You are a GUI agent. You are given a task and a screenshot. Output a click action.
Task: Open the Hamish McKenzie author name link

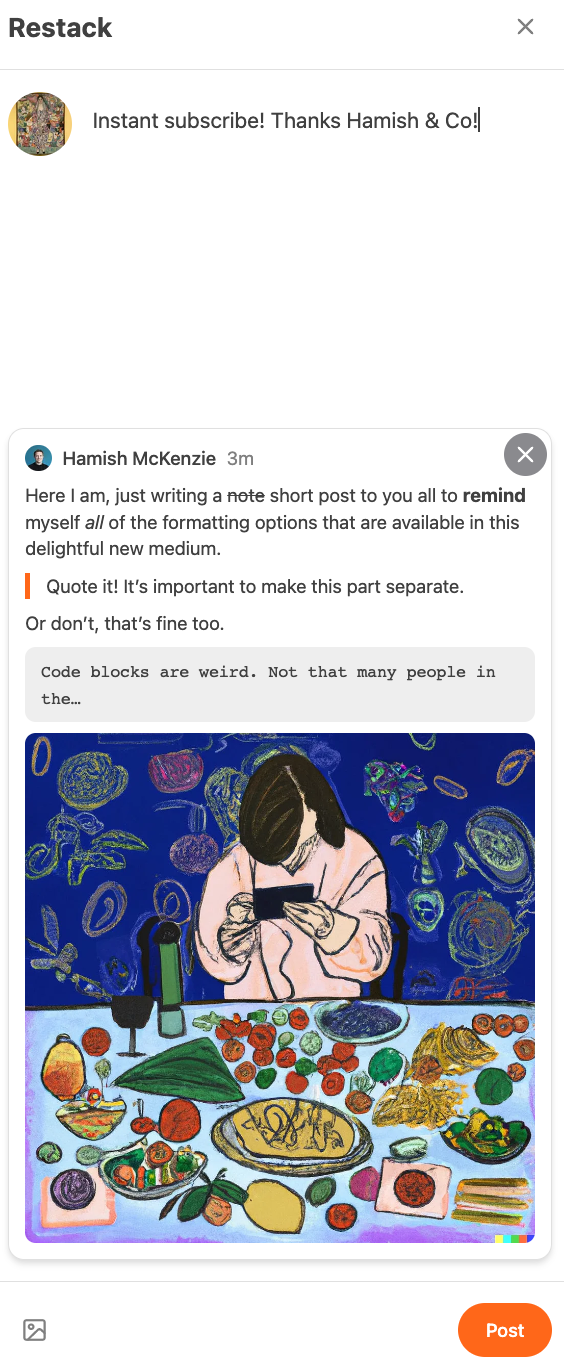pos(139,459)
